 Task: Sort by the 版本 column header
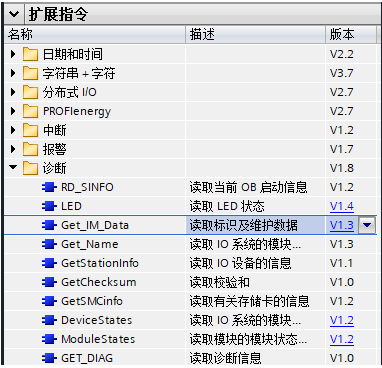(x=351, y=34)
